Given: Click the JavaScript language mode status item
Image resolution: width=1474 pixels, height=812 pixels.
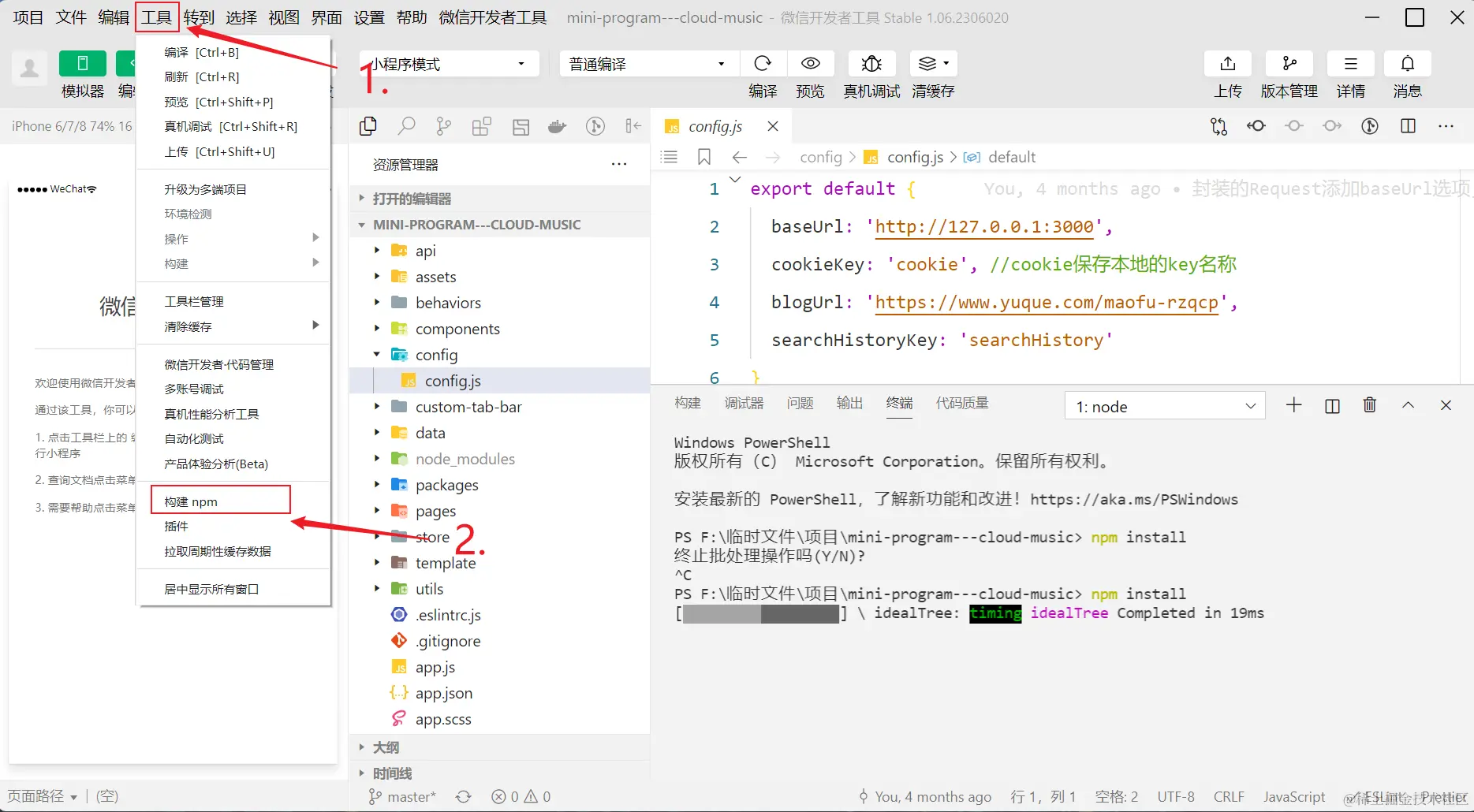Looking at the screenshot, I should (1294, 797).
